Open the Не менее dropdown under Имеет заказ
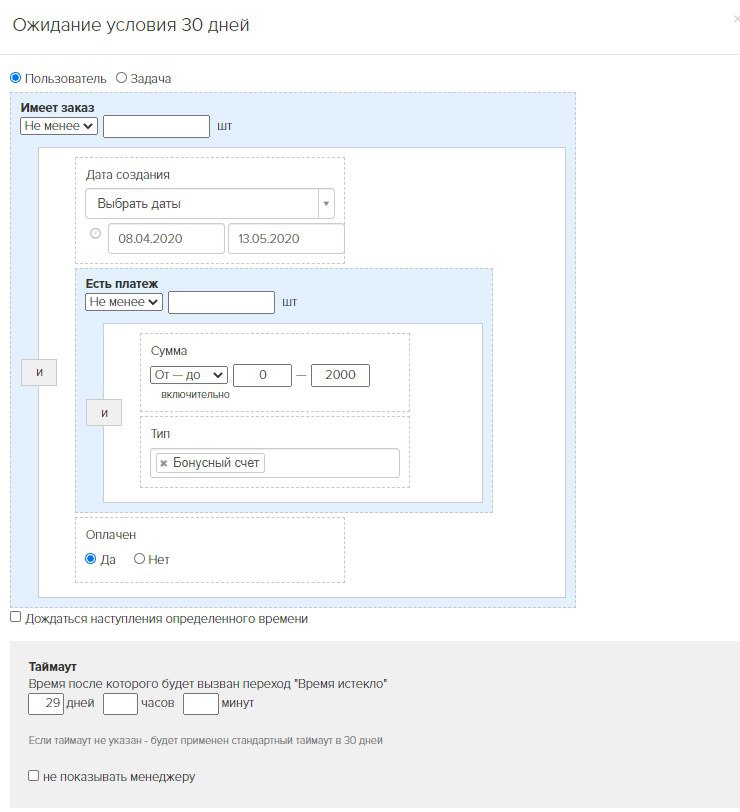 (59, 126)
